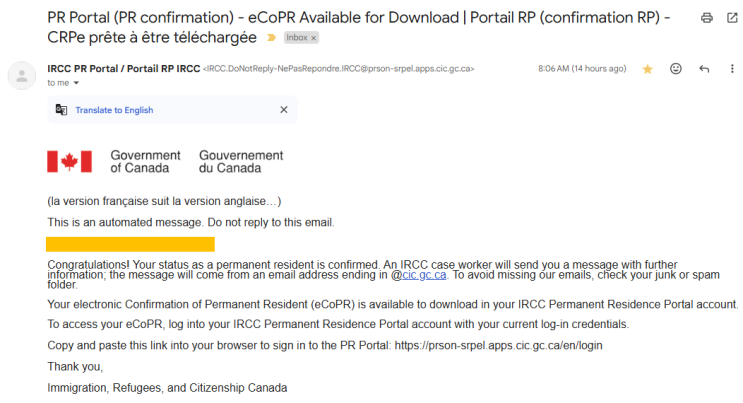743x403 pixels.
Task: Toggle the yellow importance marker
Action: [271, 37]
